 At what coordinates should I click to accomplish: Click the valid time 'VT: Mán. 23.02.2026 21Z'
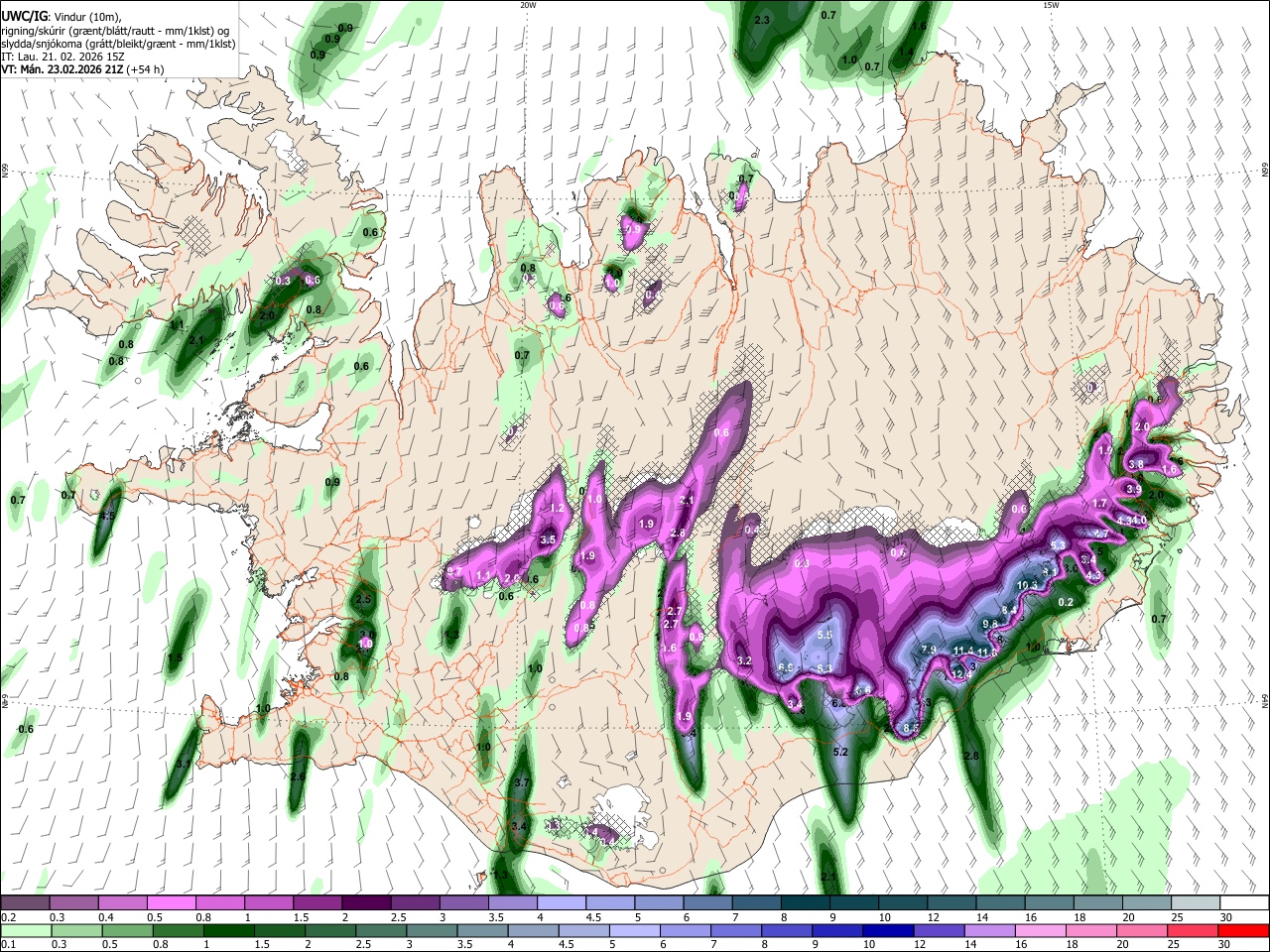click(60, 69)
